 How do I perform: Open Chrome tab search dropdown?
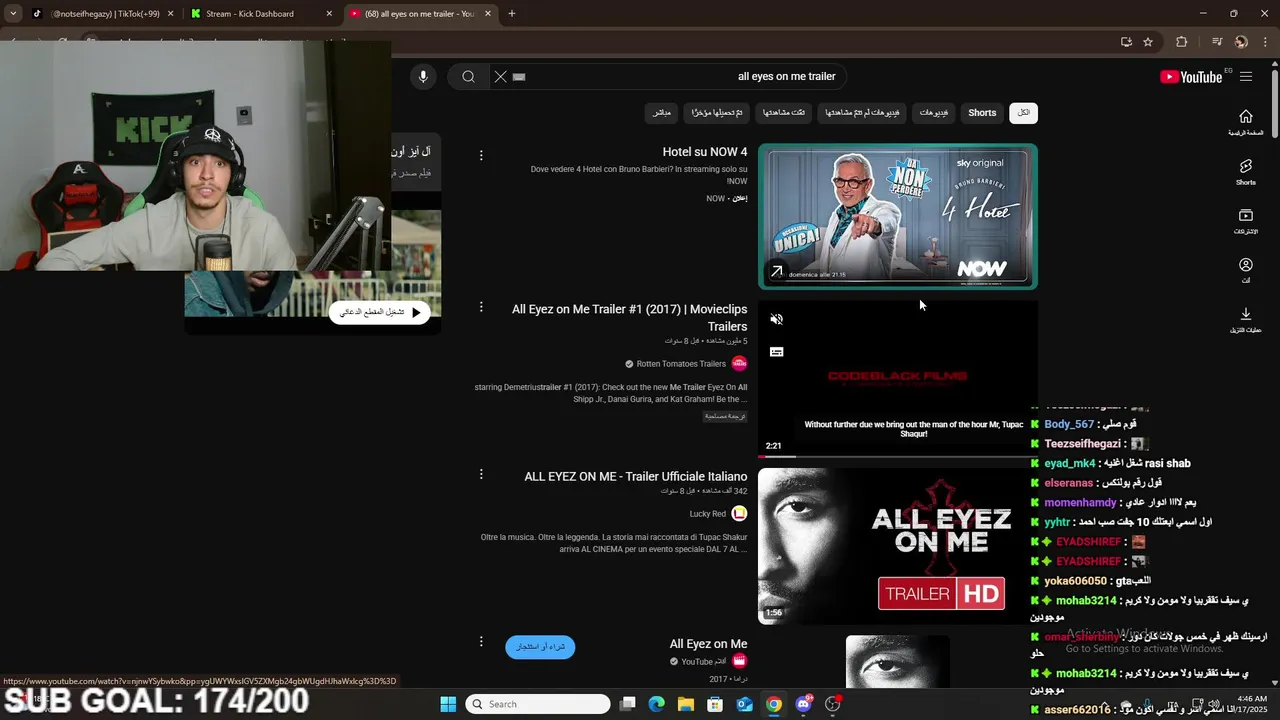click(x=13, y=14)
